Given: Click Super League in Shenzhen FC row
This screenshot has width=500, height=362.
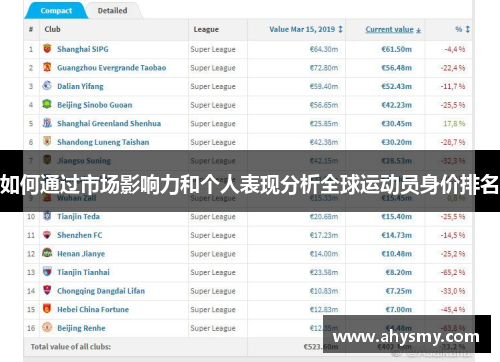Looking at the screenshot, I should click(x=213, y=235).
